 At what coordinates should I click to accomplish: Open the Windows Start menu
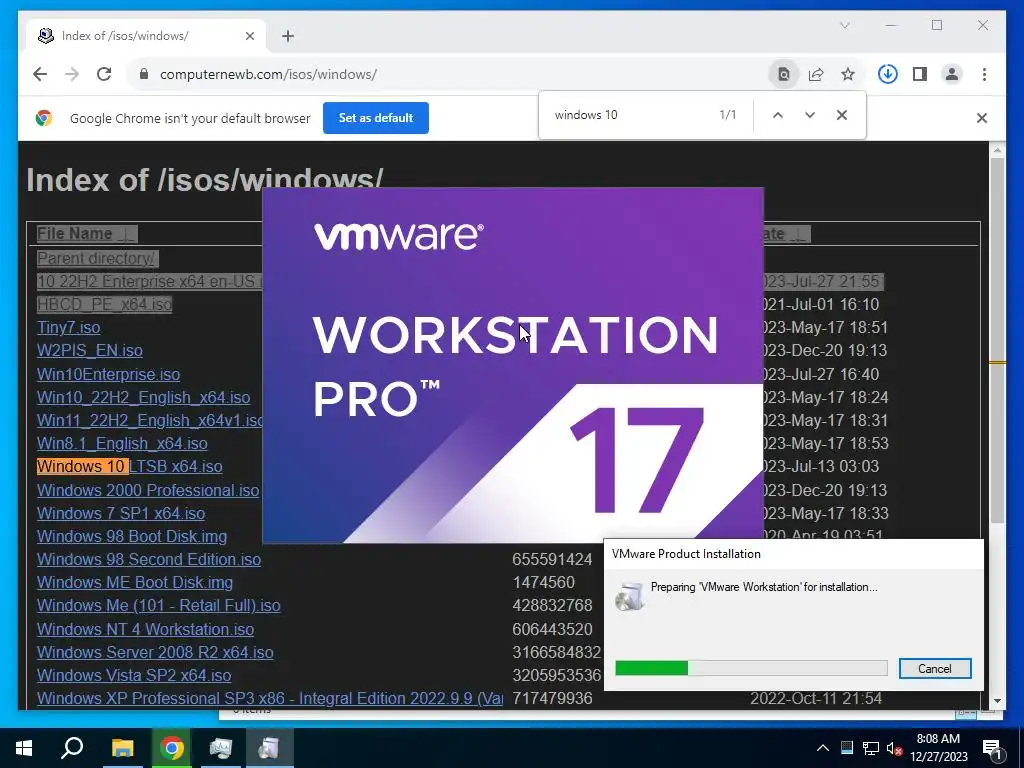24,748
